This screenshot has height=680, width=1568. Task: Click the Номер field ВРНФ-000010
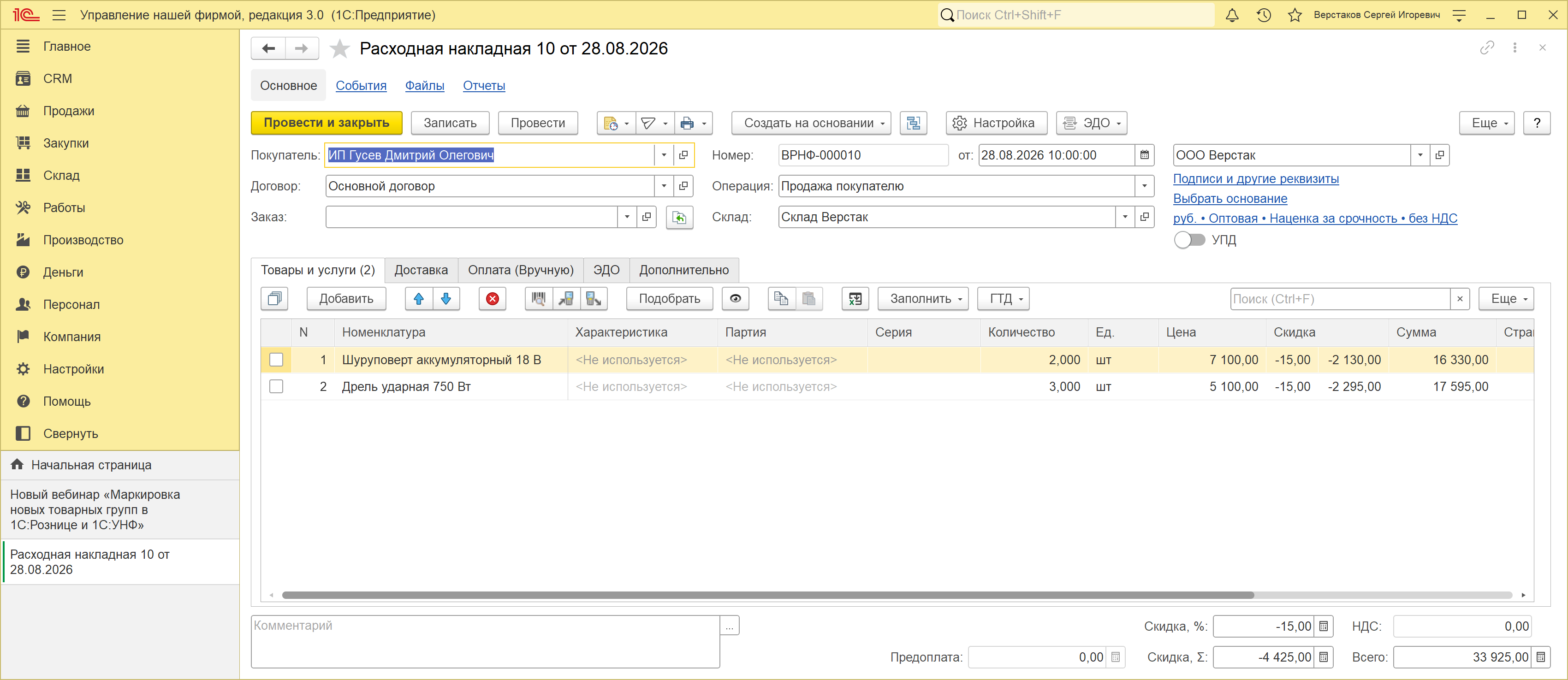pyautogui.click(x=863, y=155)
